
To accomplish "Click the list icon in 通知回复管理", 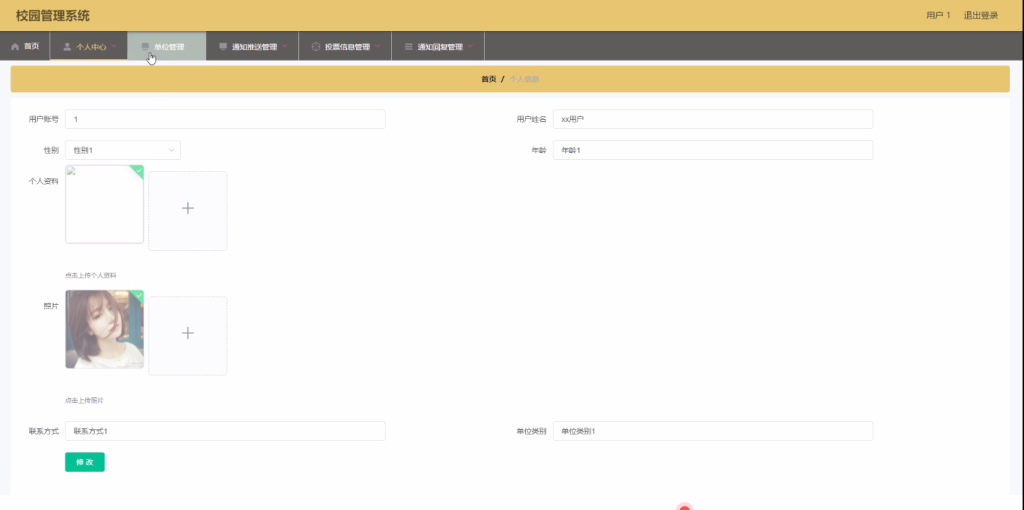I will [x=409, y=47].
